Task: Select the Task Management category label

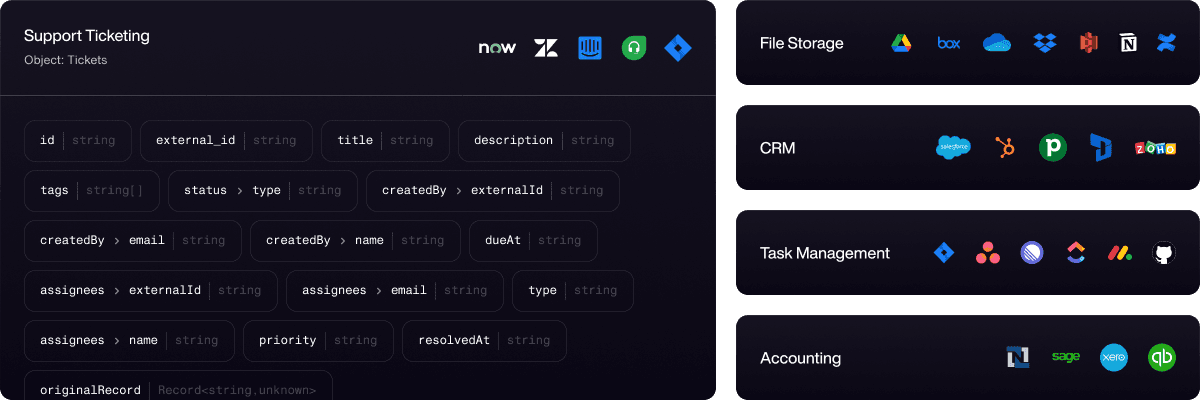Action: click(824, 253)
